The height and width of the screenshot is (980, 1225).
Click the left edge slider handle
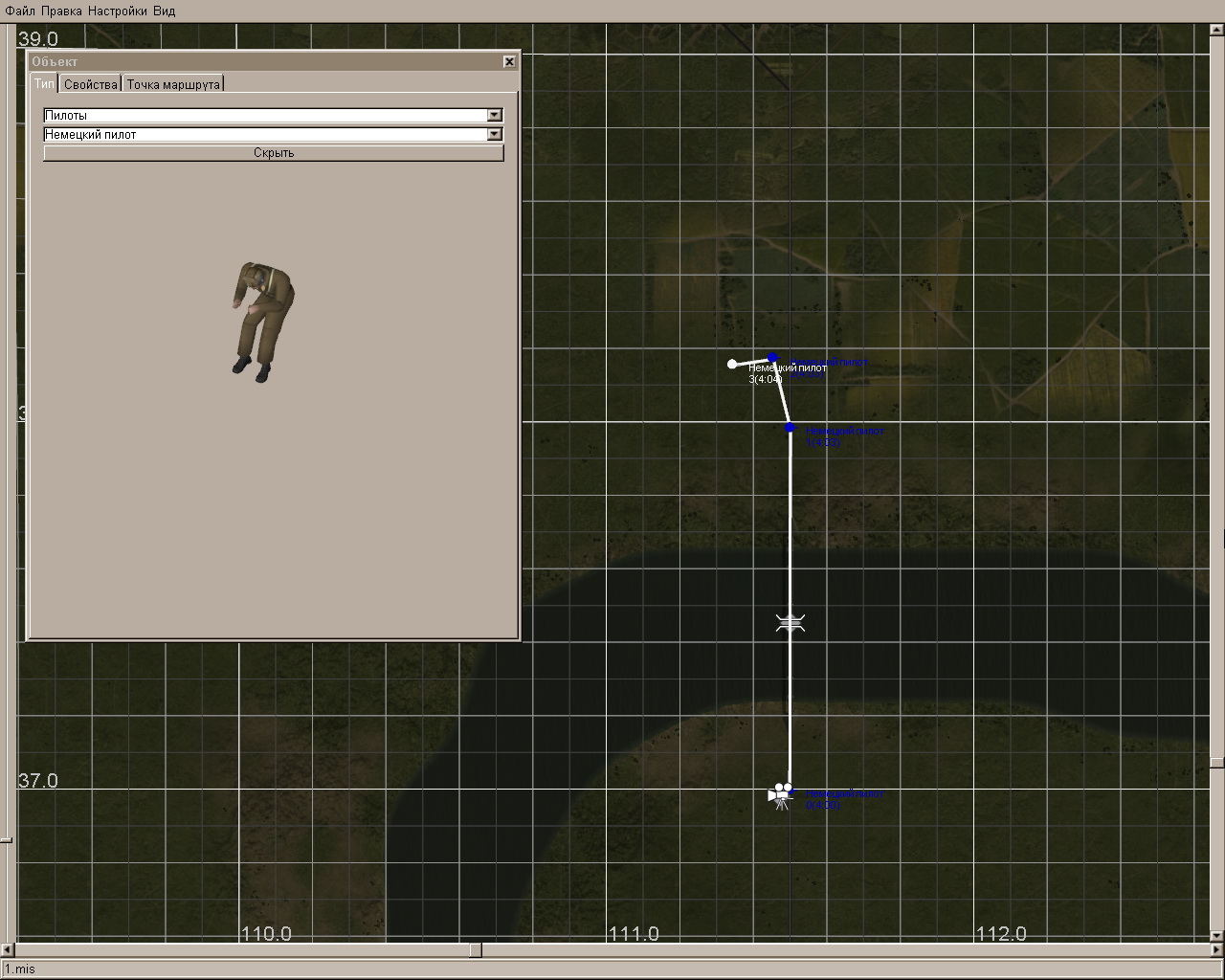pos(7,839)
